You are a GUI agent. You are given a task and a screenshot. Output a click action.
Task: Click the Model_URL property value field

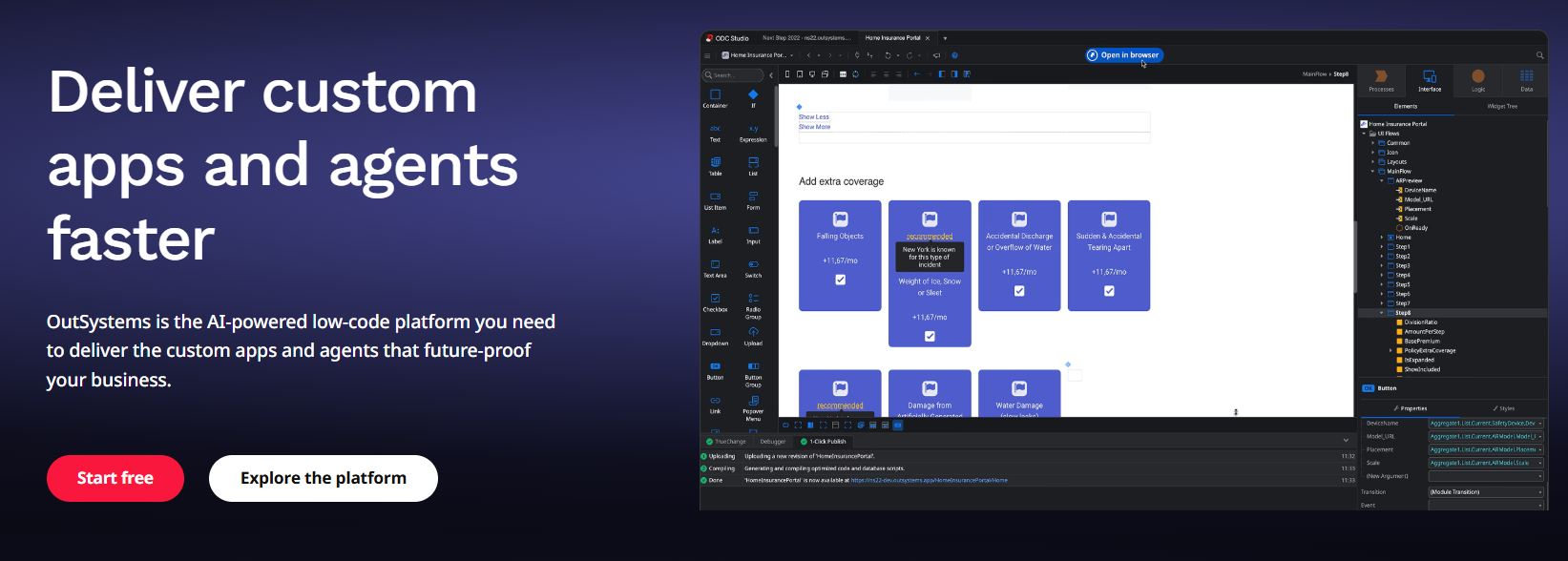(1485, 436)
